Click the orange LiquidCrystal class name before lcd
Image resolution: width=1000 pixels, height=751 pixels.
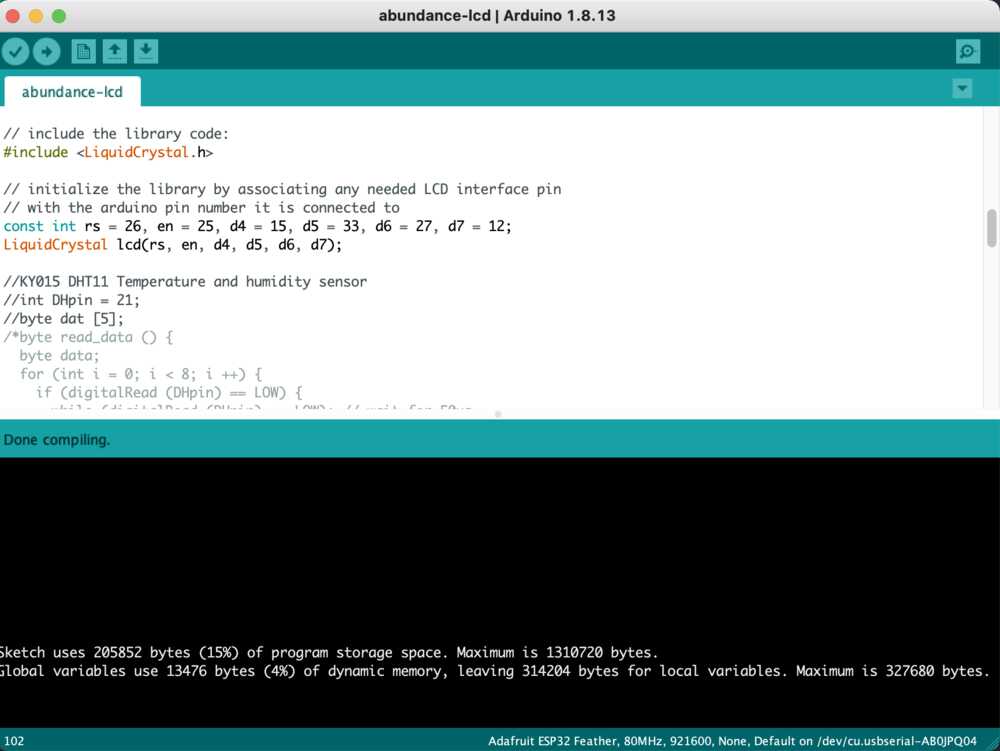coord(55,245)
